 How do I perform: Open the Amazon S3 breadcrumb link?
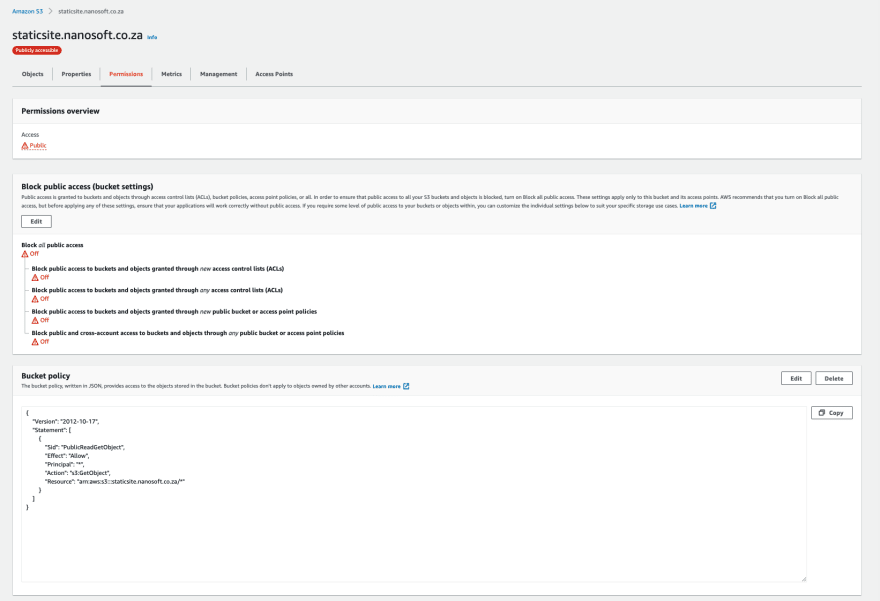coord(28,11)
